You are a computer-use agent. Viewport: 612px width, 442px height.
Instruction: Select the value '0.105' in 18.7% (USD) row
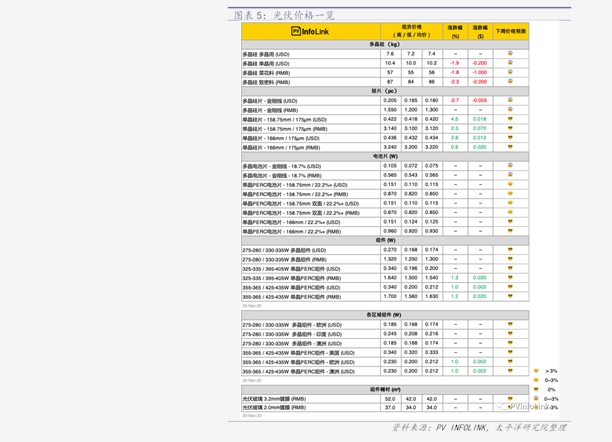[x=390, y=166]
